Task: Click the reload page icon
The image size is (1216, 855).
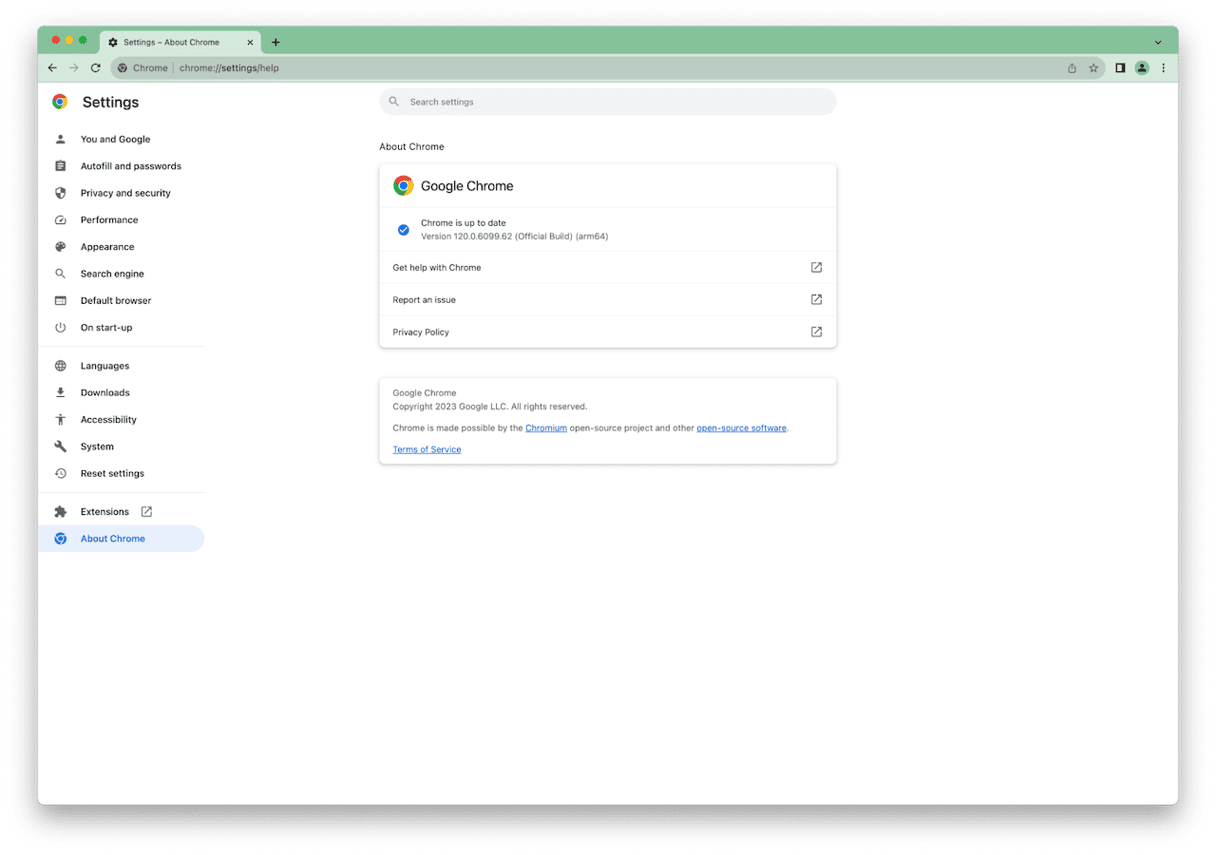Action: pyautogui.click(x=95, y=68)
